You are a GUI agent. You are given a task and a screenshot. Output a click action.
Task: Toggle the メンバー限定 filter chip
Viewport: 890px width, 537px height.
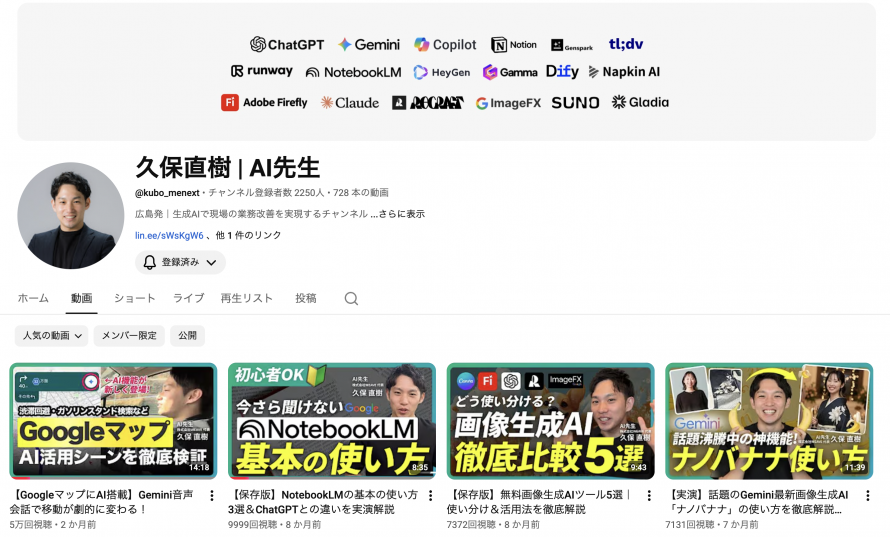(x=129, y=336)
